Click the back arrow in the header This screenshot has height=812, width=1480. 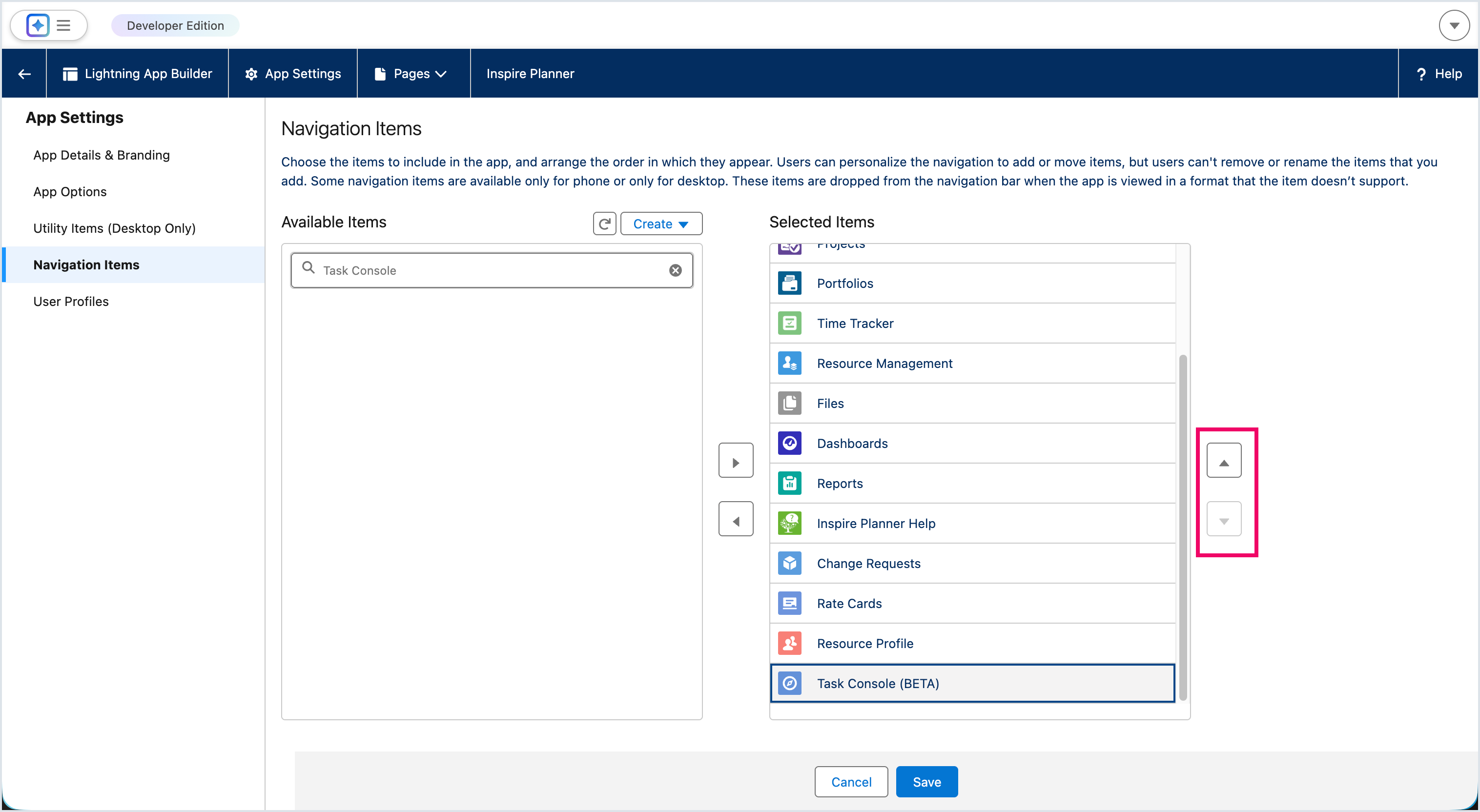(24, 74)
